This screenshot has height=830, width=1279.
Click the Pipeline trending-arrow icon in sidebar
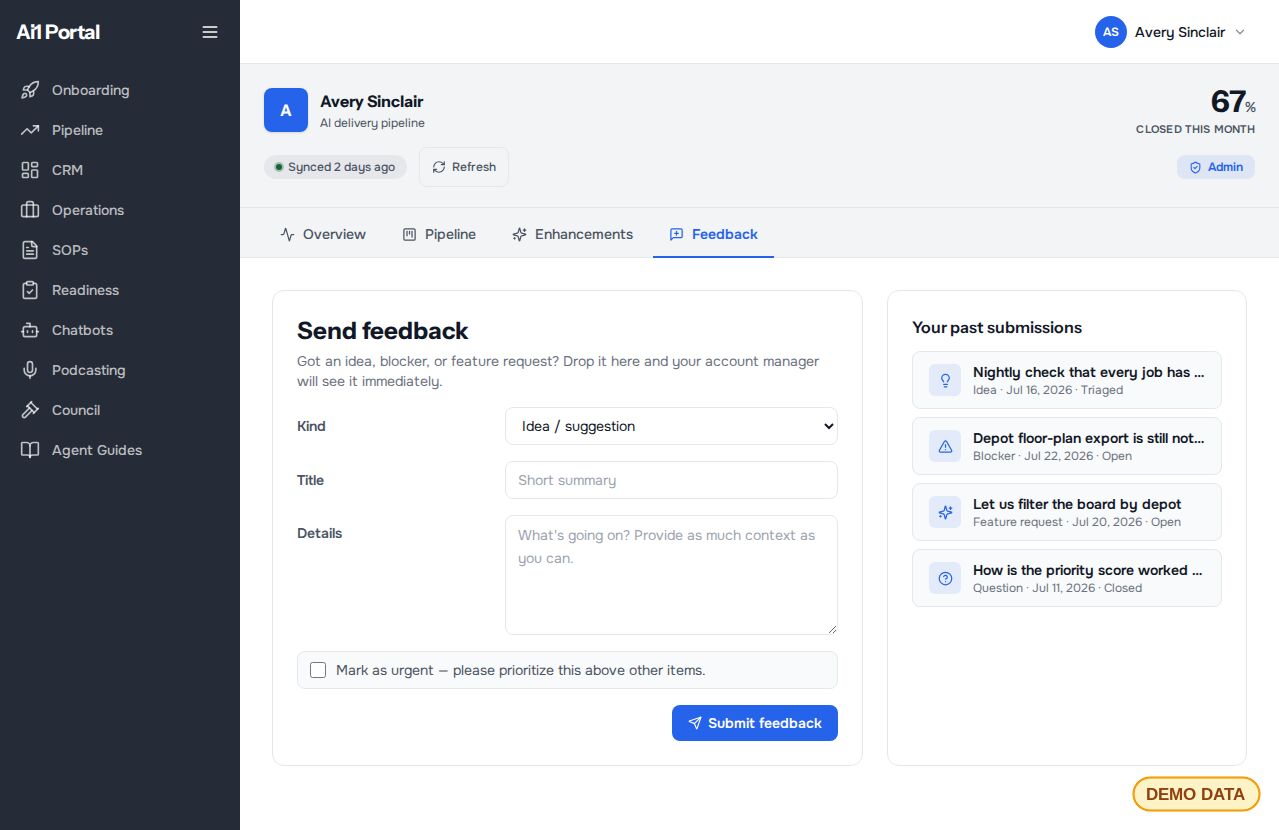(x=30, y=130)
